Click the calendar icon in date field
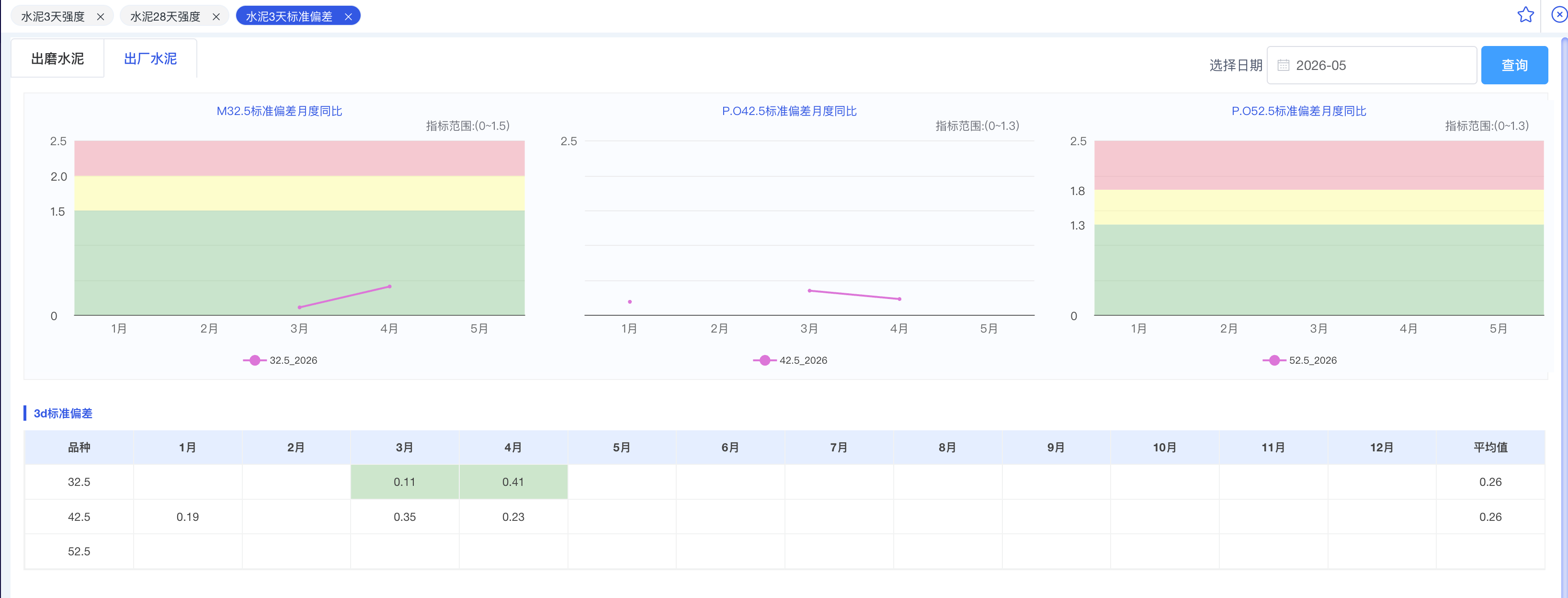The height and width of the screenshot is (598, 1568). [1283, 65]
